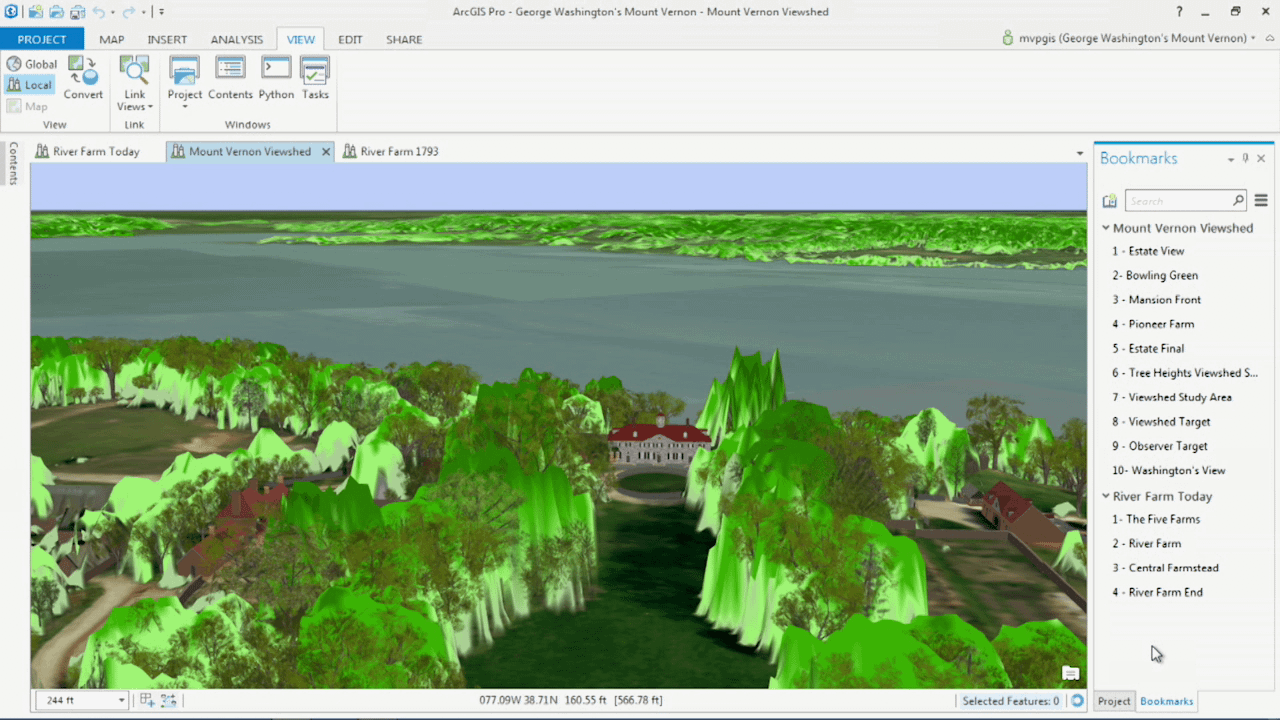Image resolution: width=1280 pixels, height=720 pixels.
Task: Open the PROJECT tab
Action: click(x=42, y=39)
